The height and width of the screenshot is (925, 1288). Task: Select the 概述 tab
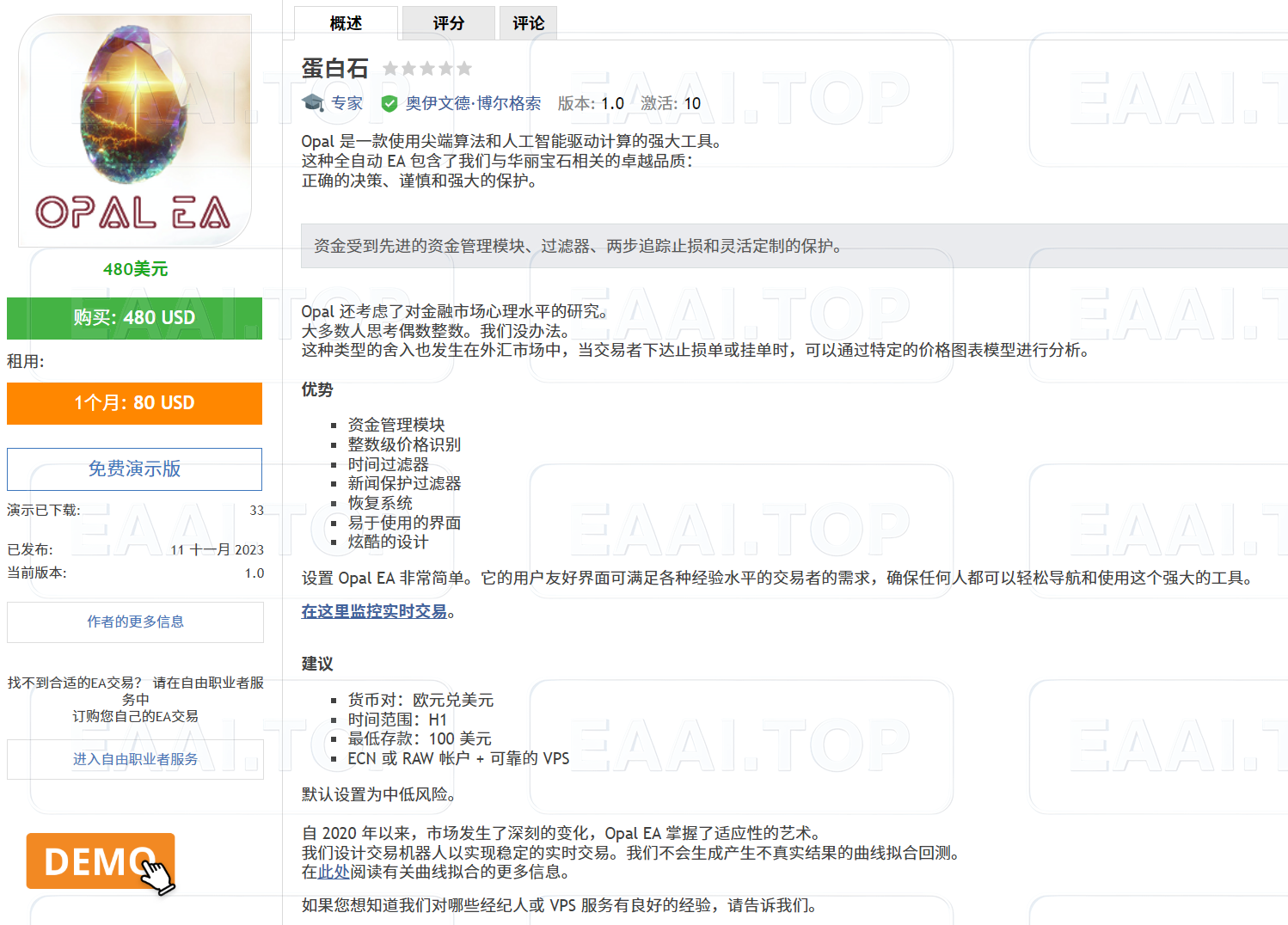(345, 22)
